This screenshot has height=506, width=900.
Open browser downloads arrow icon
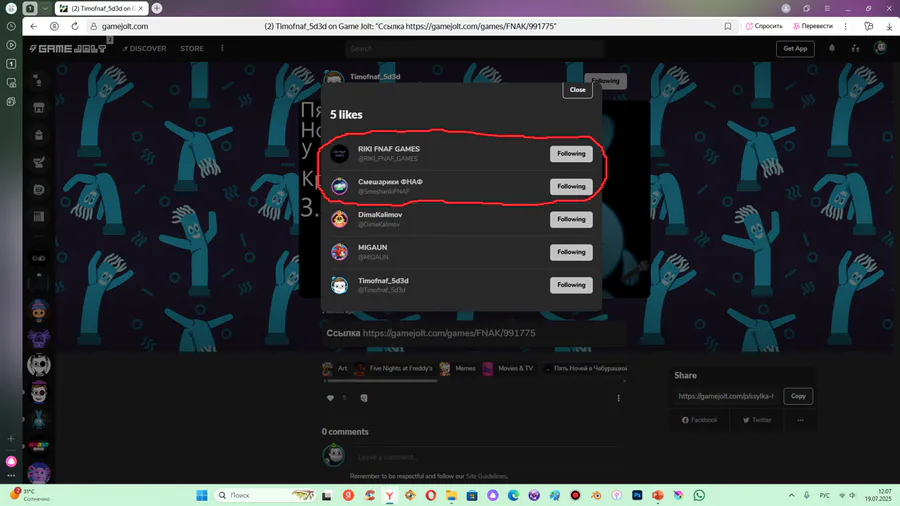click(x=889, y=26)
